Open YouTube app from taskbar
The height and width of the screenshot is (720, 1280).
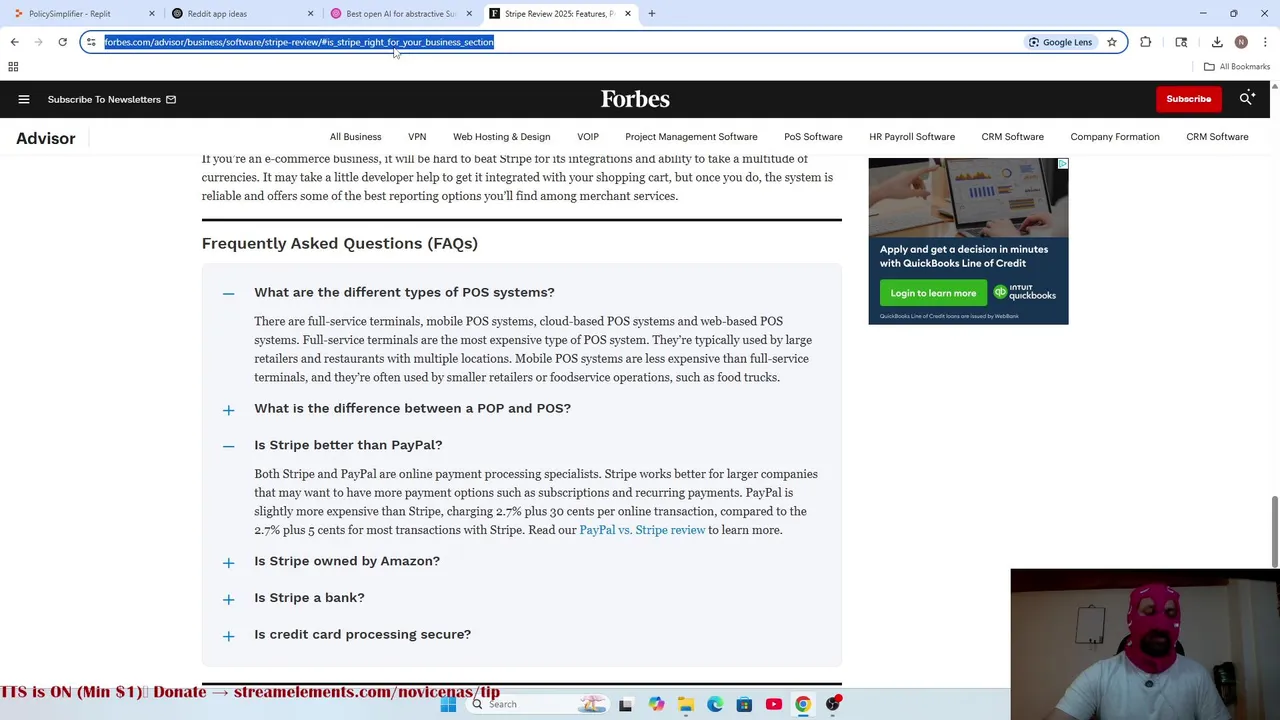tap(773, 704)
